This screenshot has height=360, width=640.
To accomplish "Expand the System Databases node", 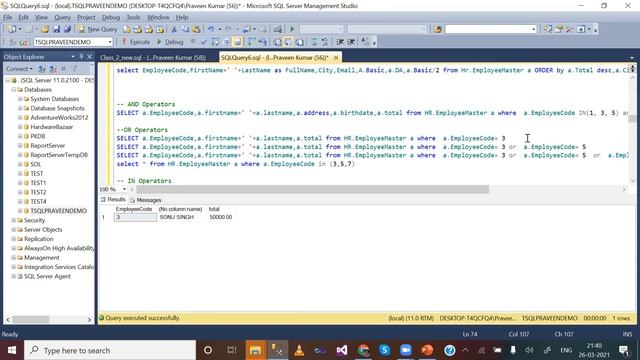I will [20, 99].
